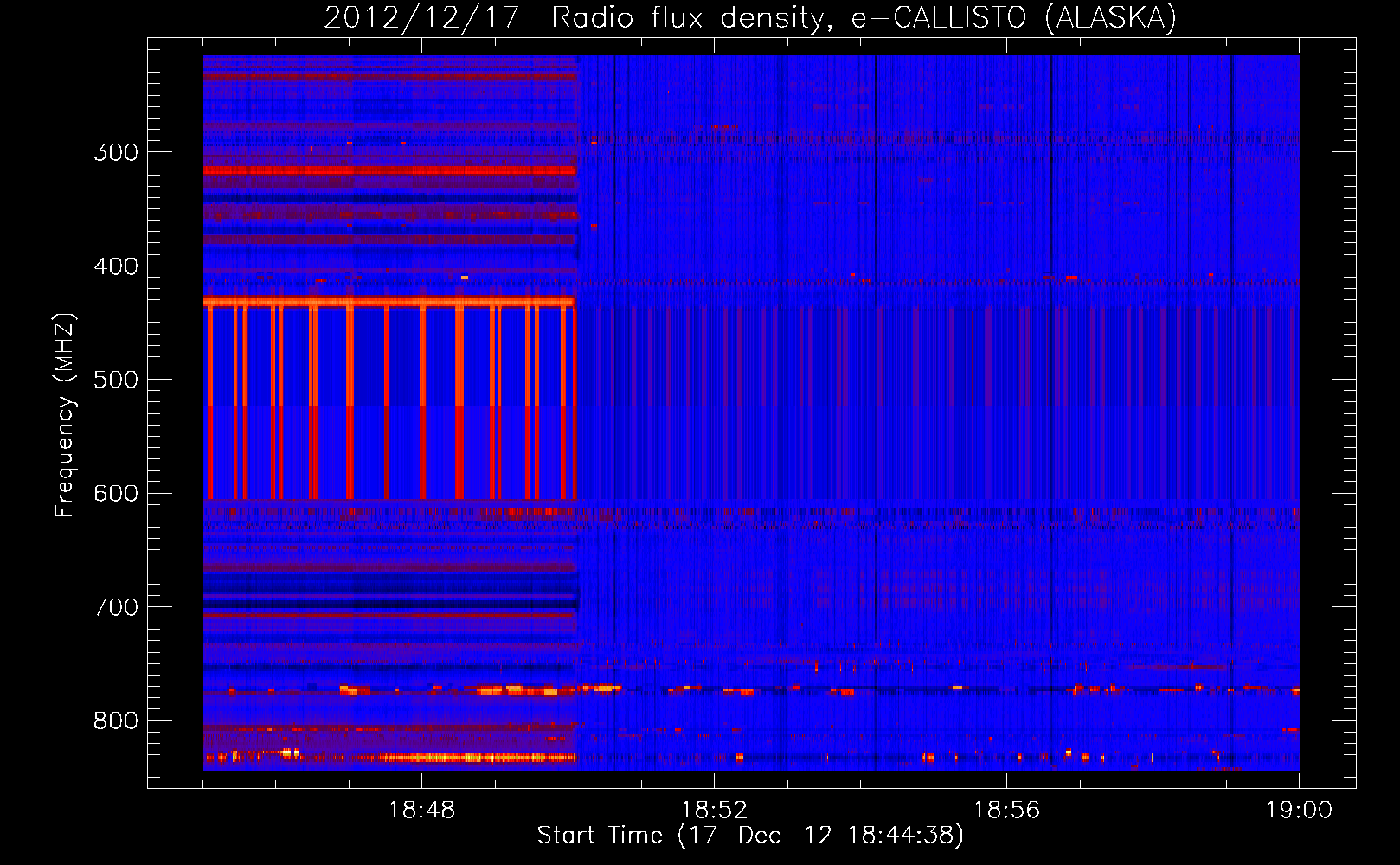The width and height of the screenshot is (1400, 865).
Task: Click the 'Frequency (MHZ)' y-axis label
Action: [x=66, y=414]
